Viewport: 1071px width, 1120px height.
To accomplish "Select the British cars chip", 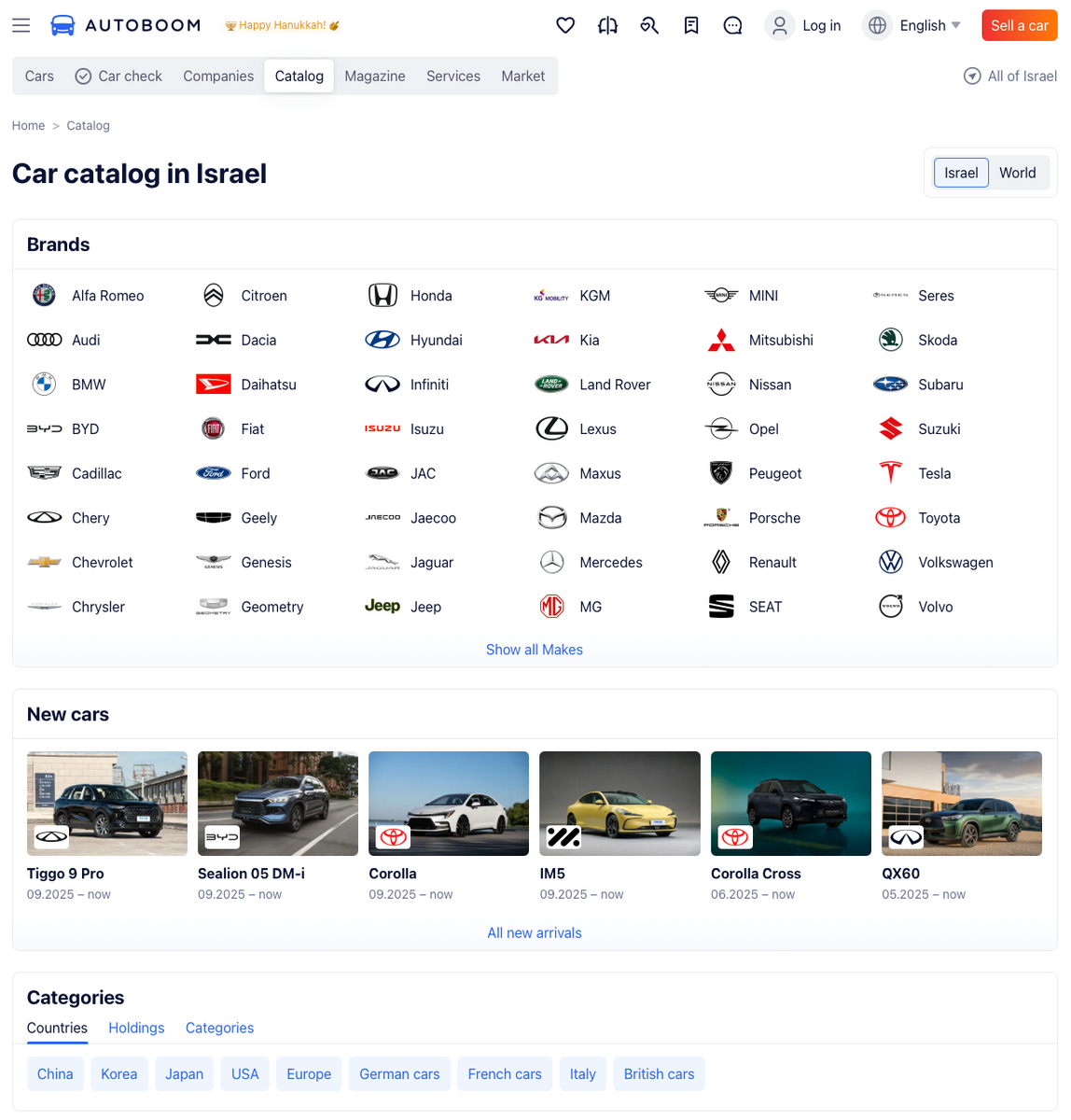I will (660, 1073).
